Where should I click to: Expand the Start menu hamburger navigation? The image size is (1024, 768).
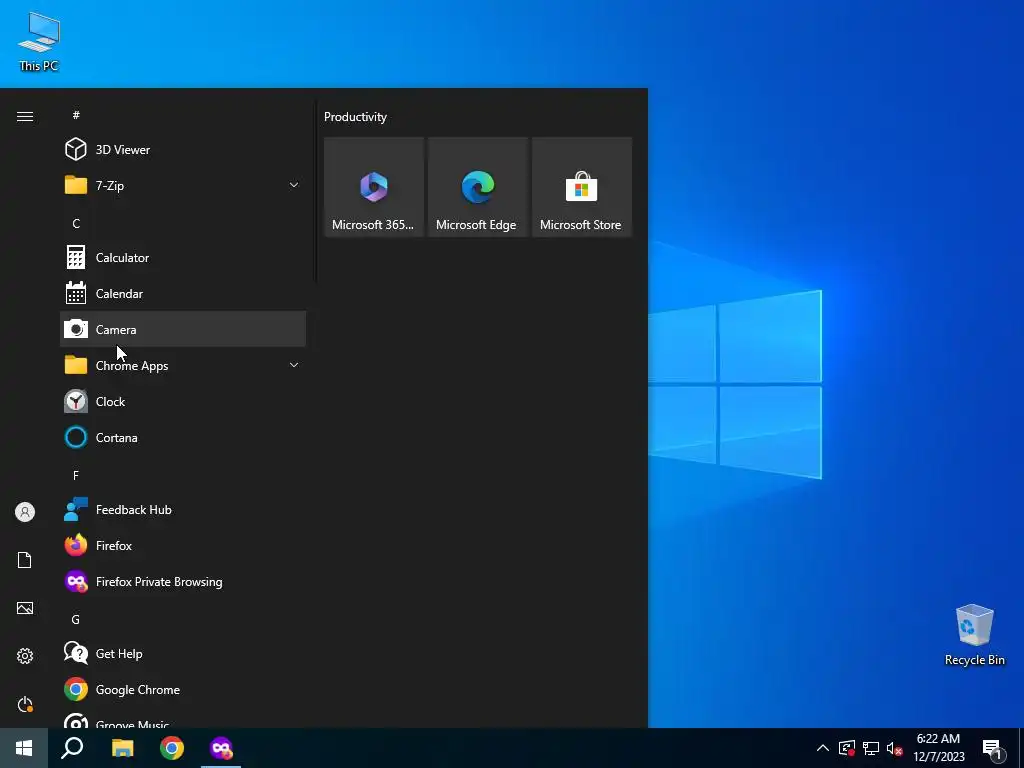pos(25,116)
